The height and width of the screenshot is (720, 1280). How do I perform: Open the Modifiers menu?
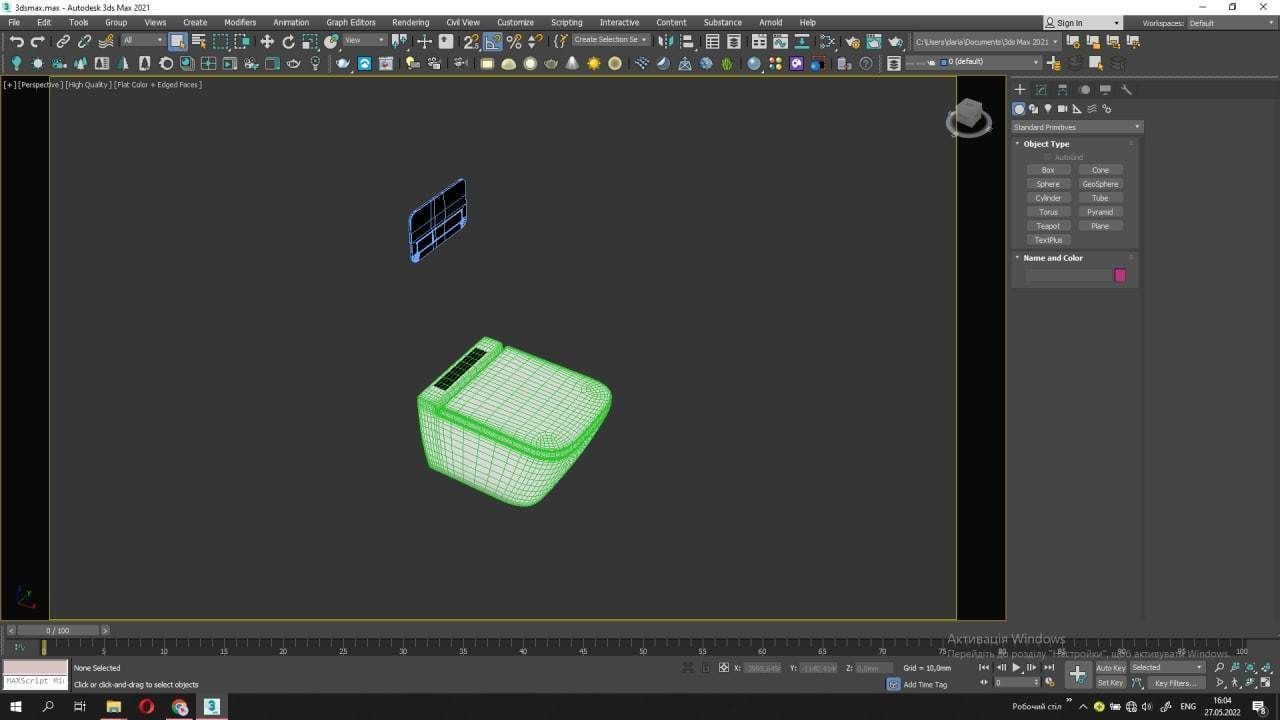[x=240, y=22]
